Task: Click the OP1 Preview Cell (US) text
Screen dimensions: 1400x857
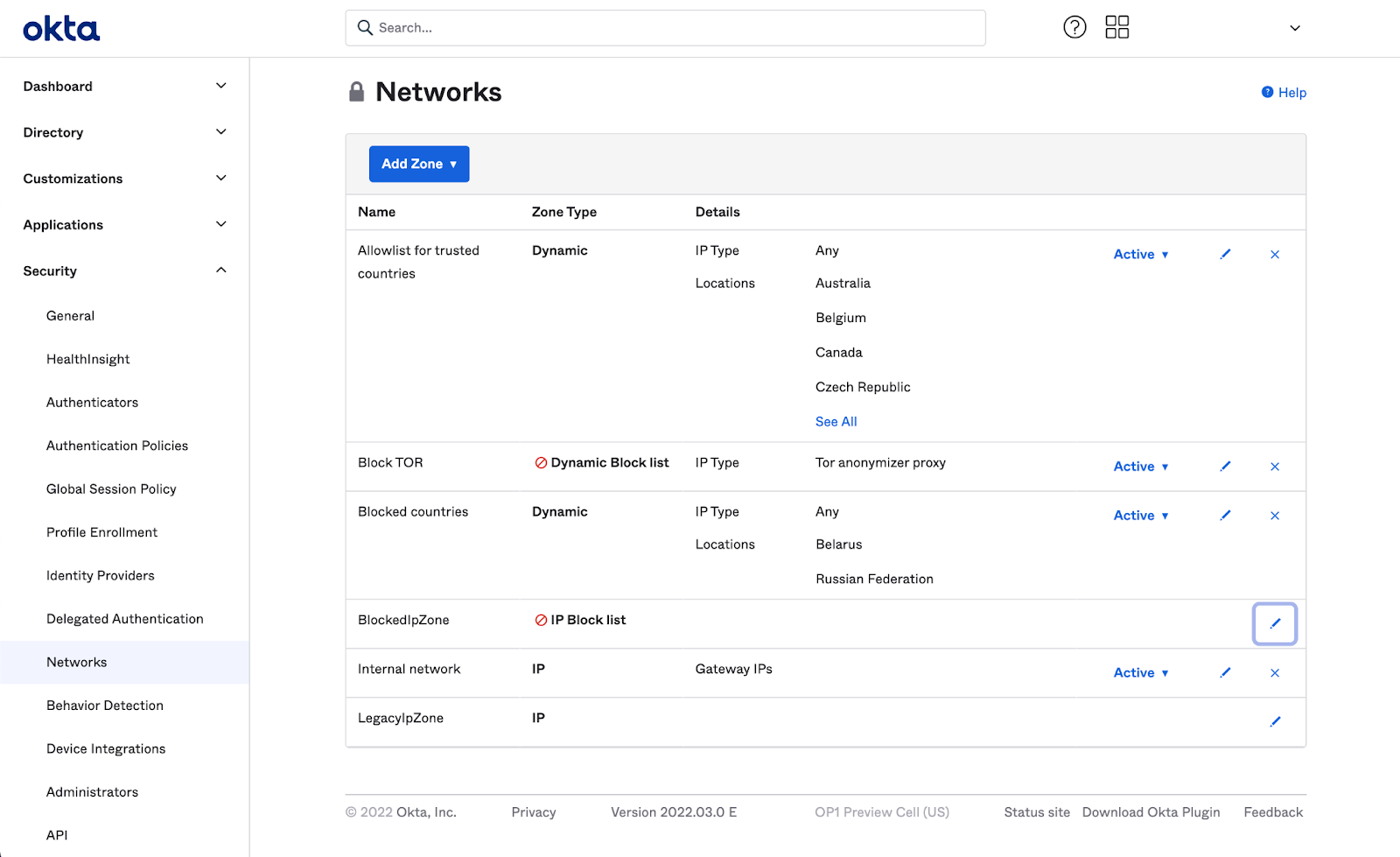Action: (882, 812)
